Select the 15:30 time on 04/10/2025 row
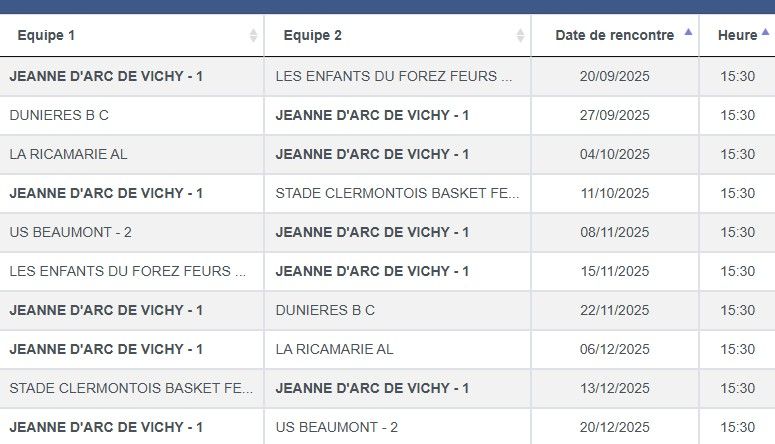This screenshot has width=775, height=444. pos(737,154)
